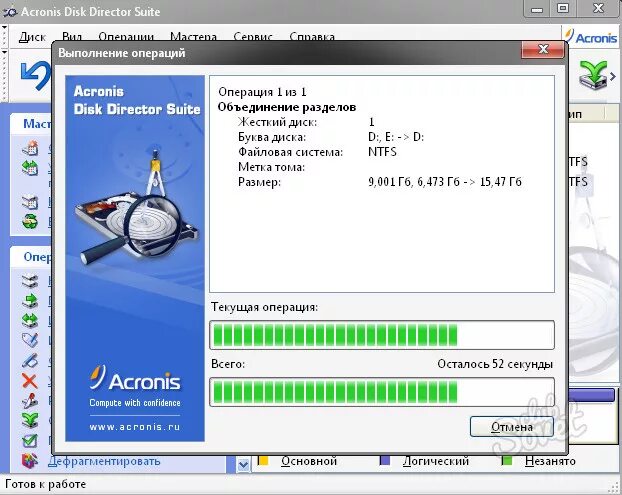The height and width of the screenshot is (495, 622).
Task: Click the Незанято legend label
Action: coord(550,461)
